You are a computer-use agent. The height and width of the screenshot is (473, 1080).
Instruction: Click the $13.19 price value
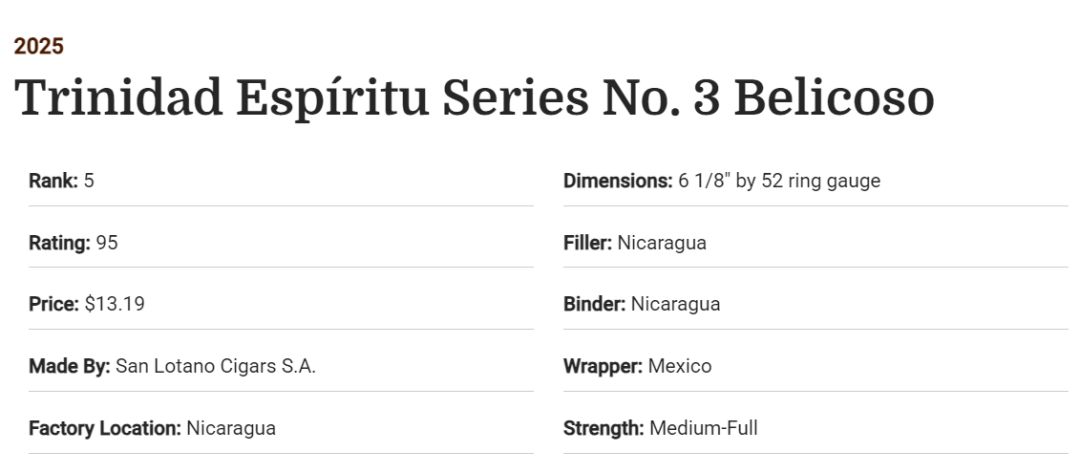pyautogui.click(x=115, y=304)
